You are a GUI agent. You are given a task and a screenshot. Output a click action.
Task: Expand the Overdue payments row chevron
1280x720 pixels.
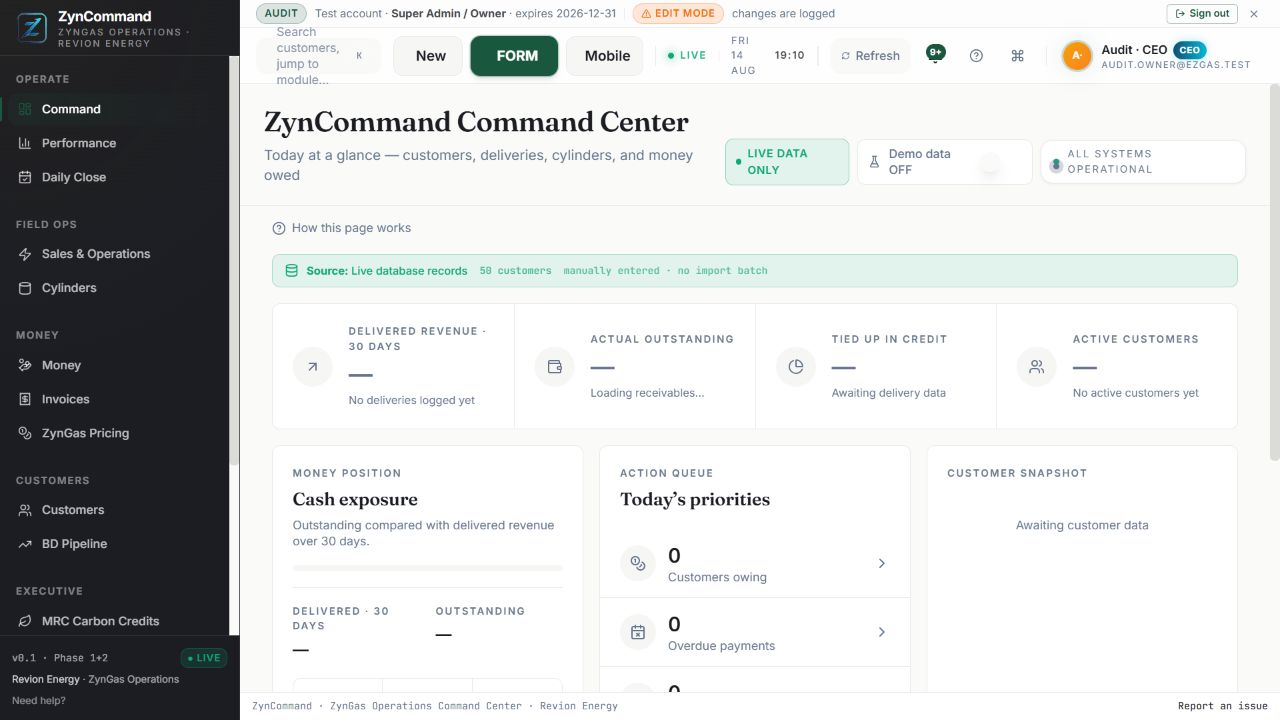pyautogui.click(x=882, y=632)
